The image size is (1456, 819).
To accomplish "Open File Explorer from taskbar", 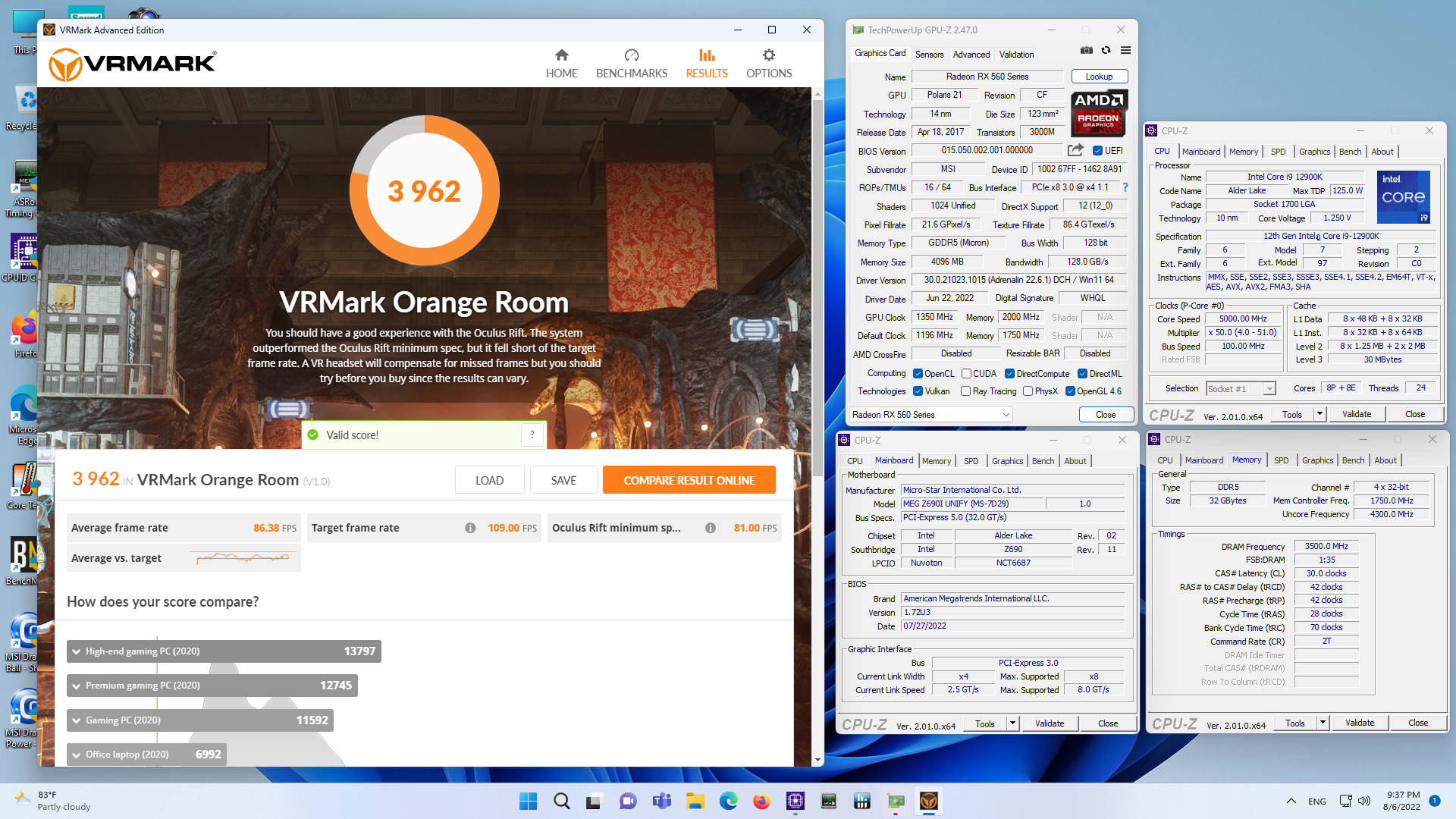I will [x=695, y=801].
